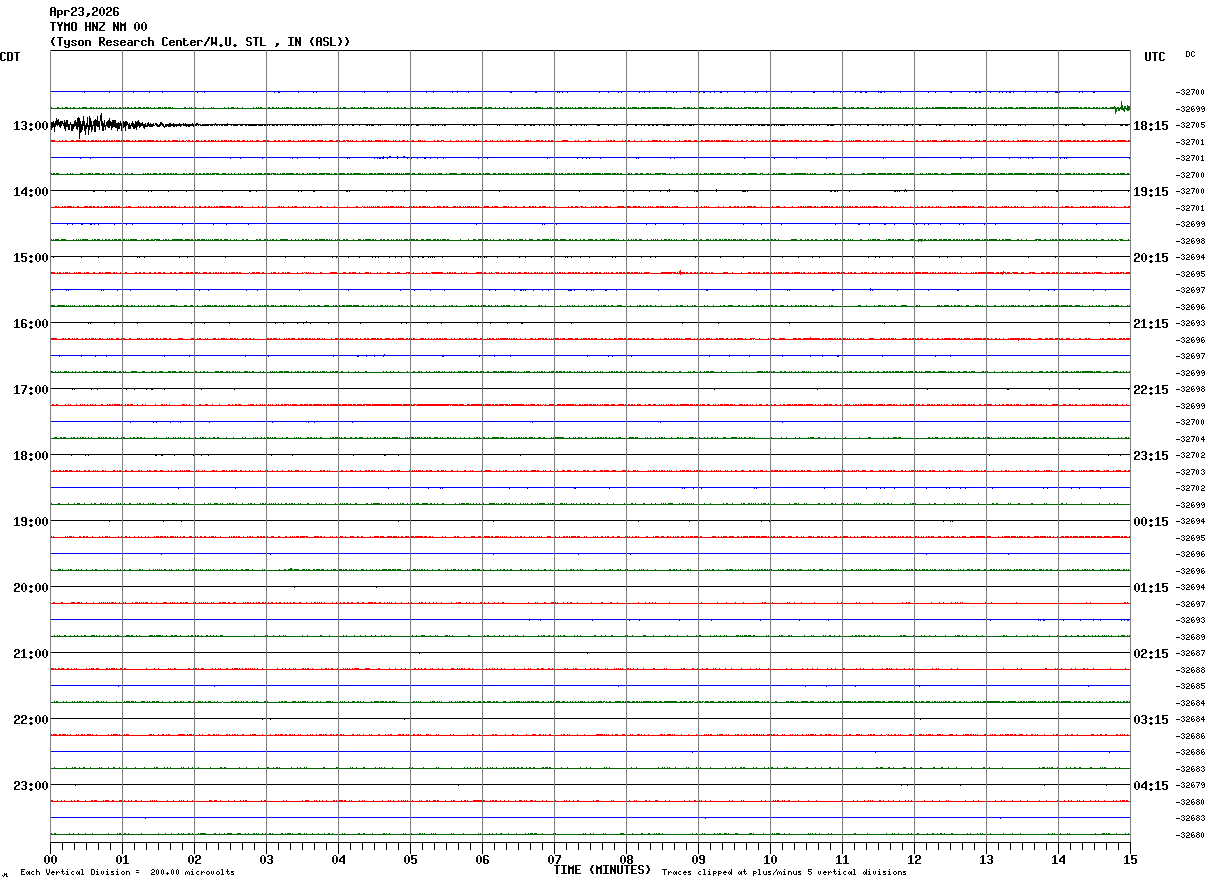Image resolution: width=1210 pixels, height=886 pixels.
Task: Select the DC value -32705
Action: [x=1192, y=125]
